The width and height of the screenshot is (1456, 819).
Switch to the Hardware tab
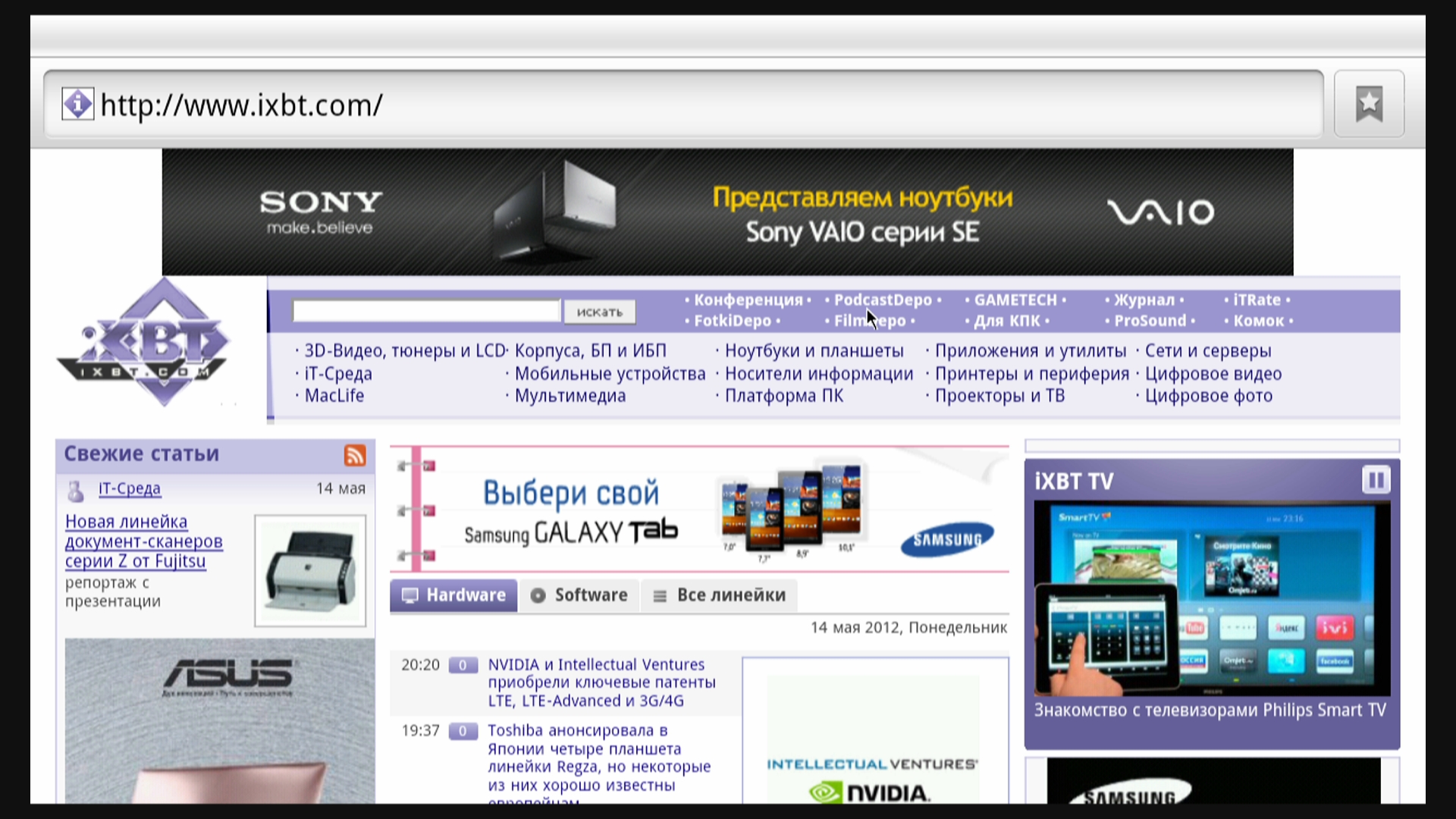click(x=453, y=595)
